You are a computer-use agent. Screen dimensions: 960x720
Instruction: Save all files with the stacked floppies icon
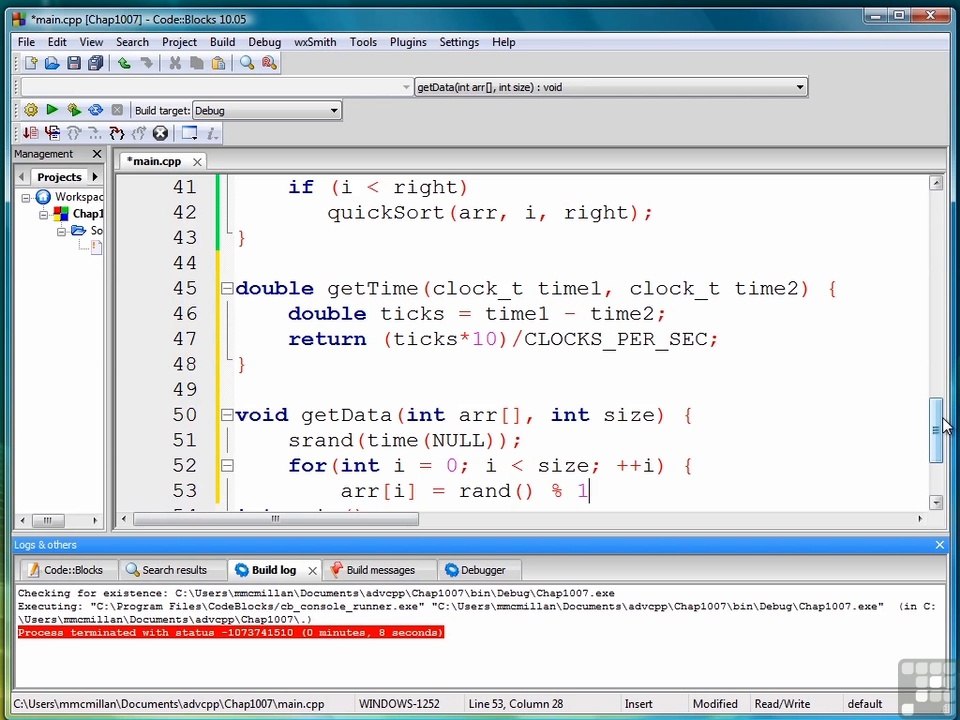point(96,63)
